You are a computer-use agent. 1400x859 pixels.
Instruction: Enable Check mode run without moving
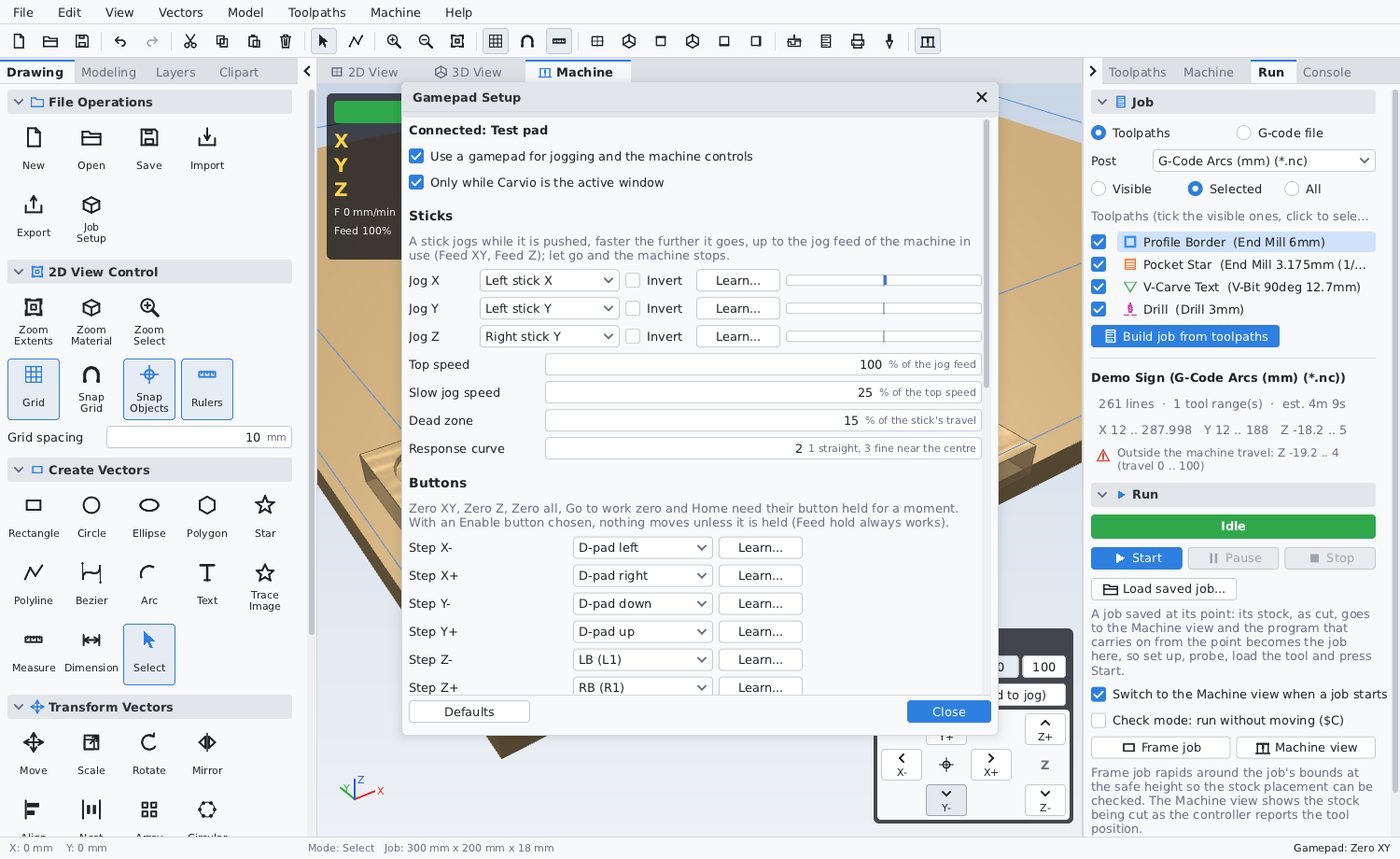point(1098,720)
